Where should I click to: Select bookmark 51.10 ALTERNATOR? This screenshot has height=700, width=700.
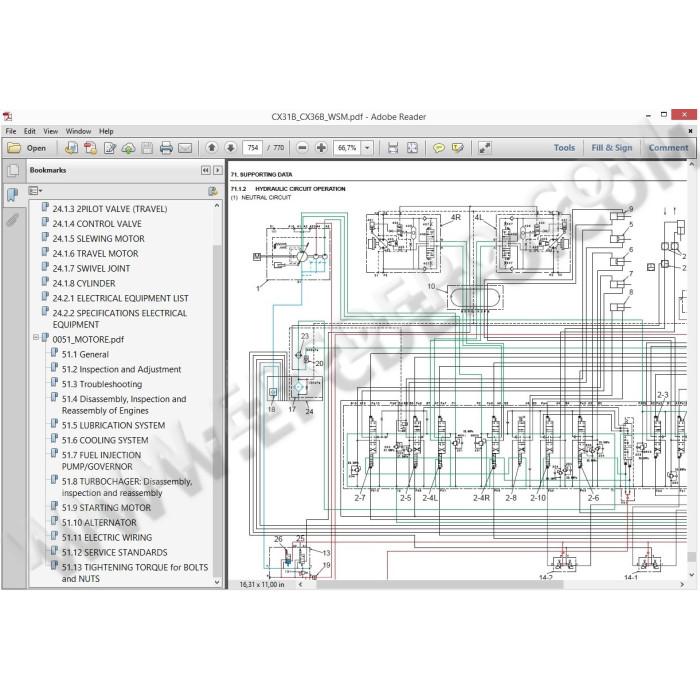click(x=99, y=523)
